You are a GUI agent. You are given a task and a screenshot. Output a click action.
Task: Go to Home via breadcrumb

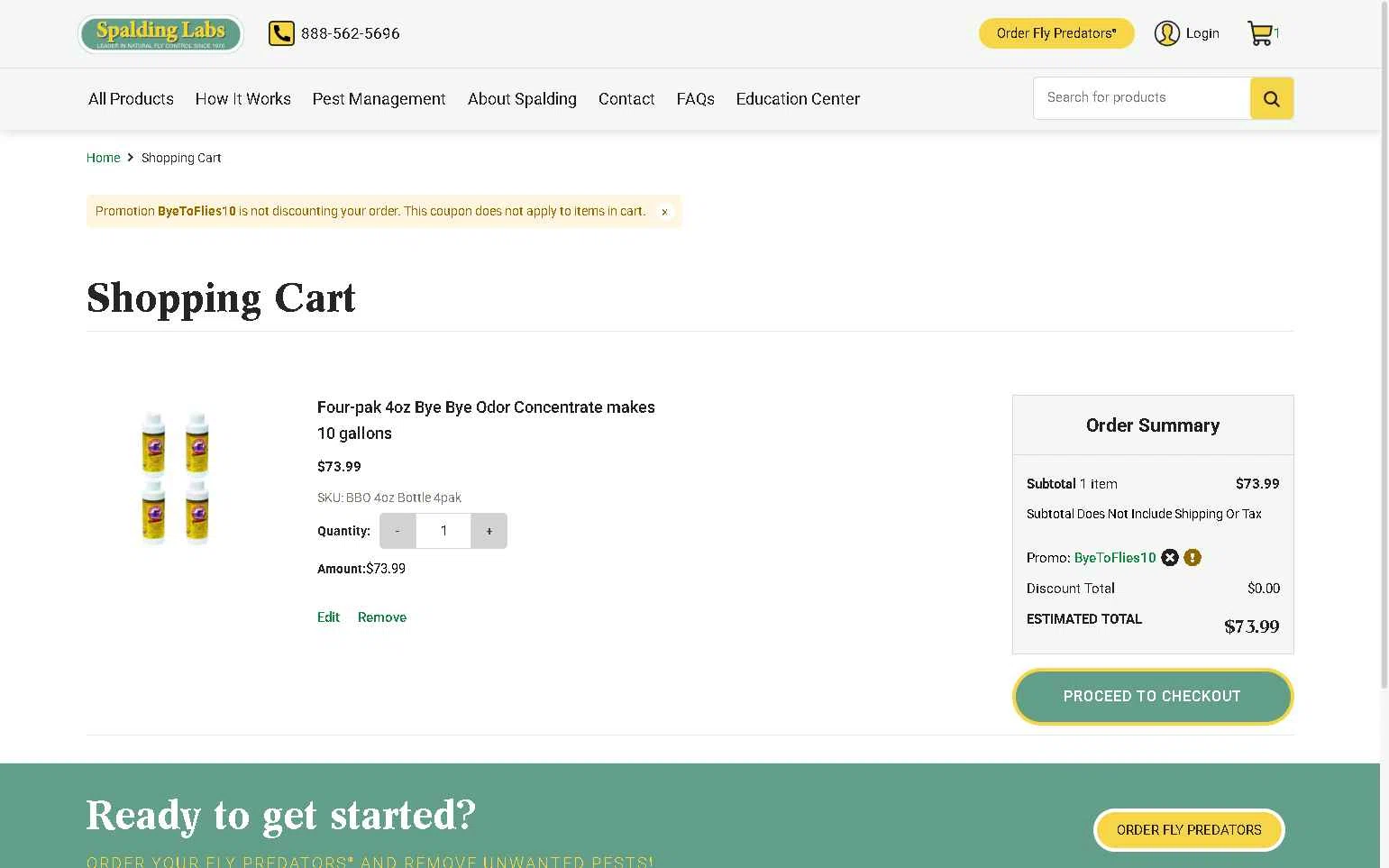click(103, 158)
